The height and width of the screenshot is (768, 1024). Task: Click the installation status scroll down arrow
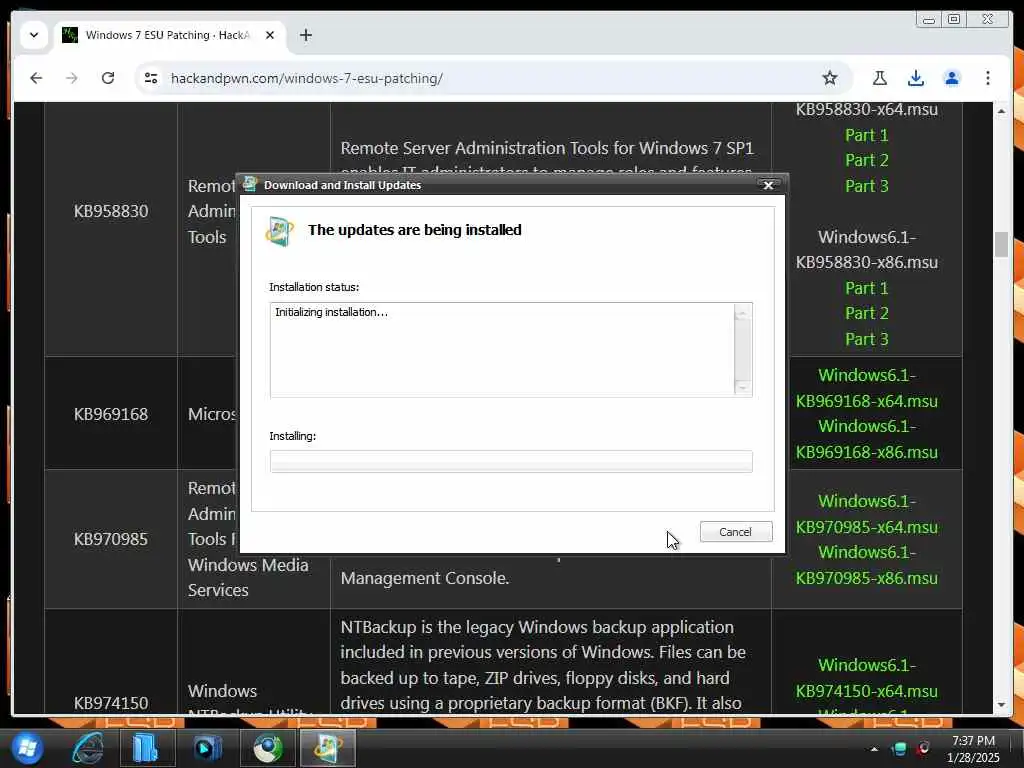(x=743, y=387)
